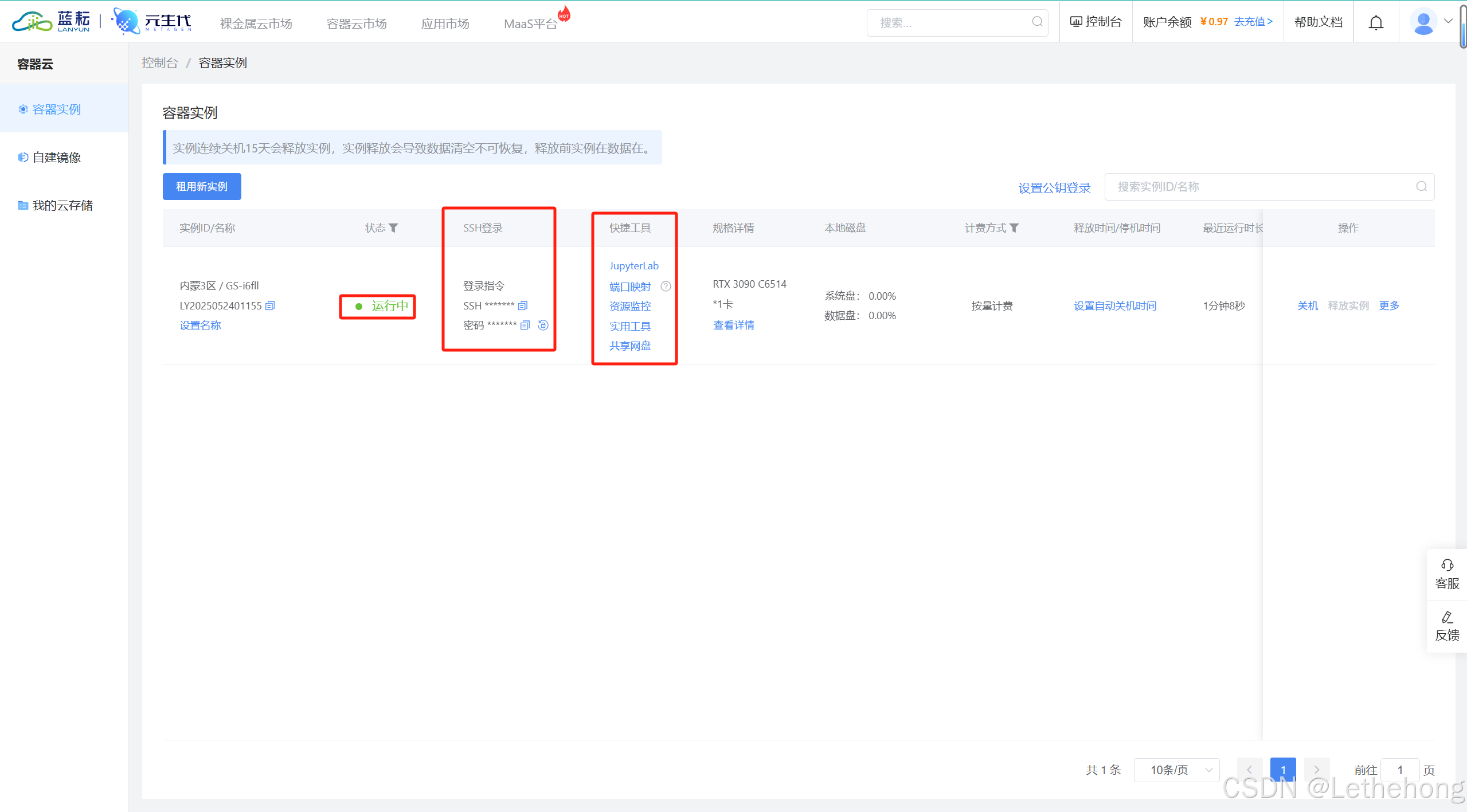Open the 自建镜像 sidebar item
Image resolution: width=1467 pixels, height=812 pixels.
56,157
